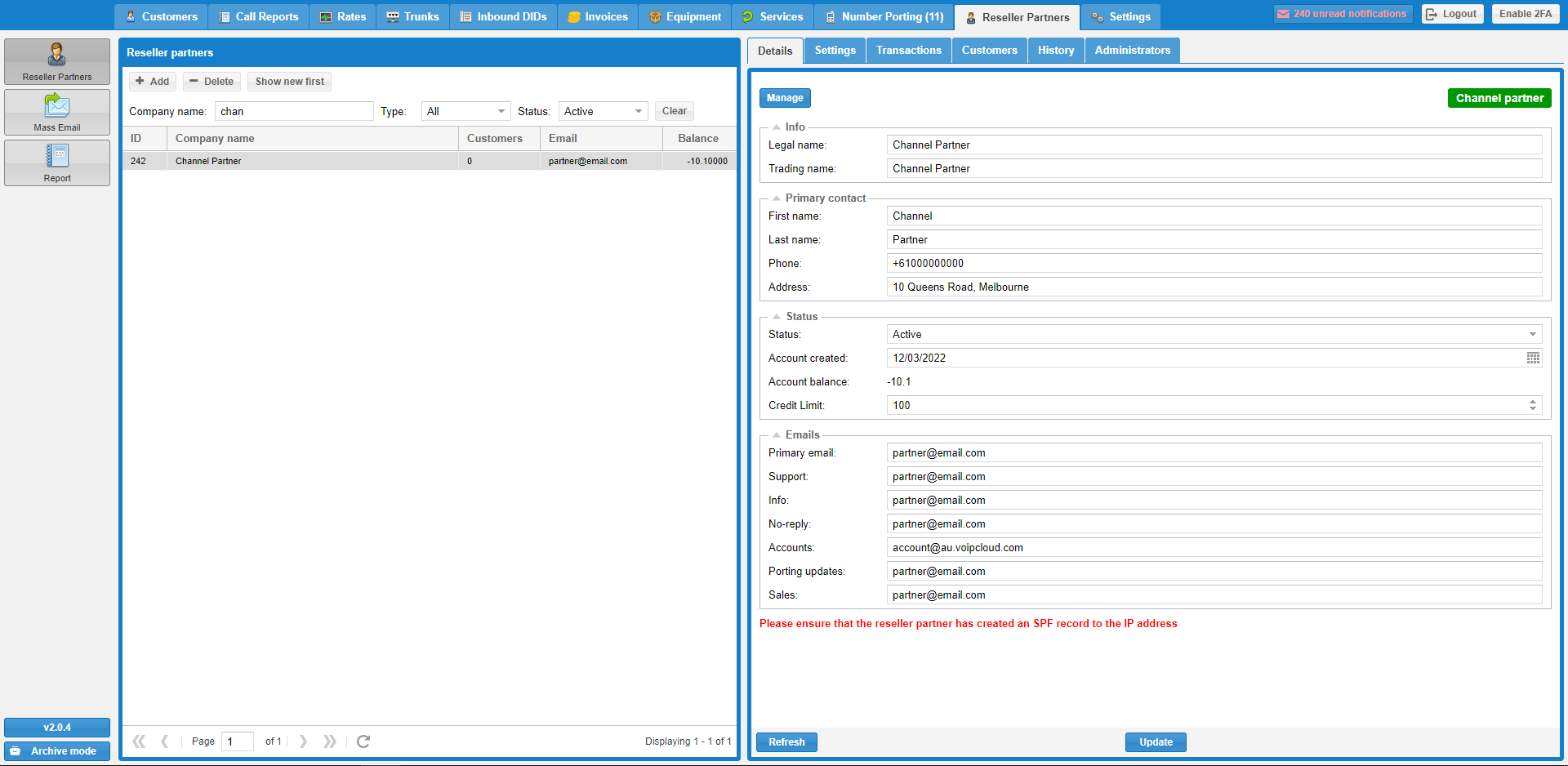Click the refresh icon in pagination bar
The height and width of the screenshot is (766, 1568).
[363, 742]
